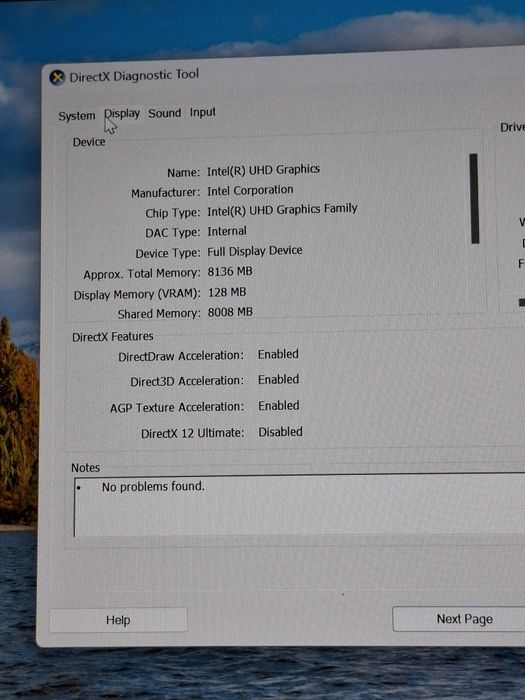Click the 'No problems found.' note
The height and width of the screenshot is (700, 525).
(x=153, y=486)
